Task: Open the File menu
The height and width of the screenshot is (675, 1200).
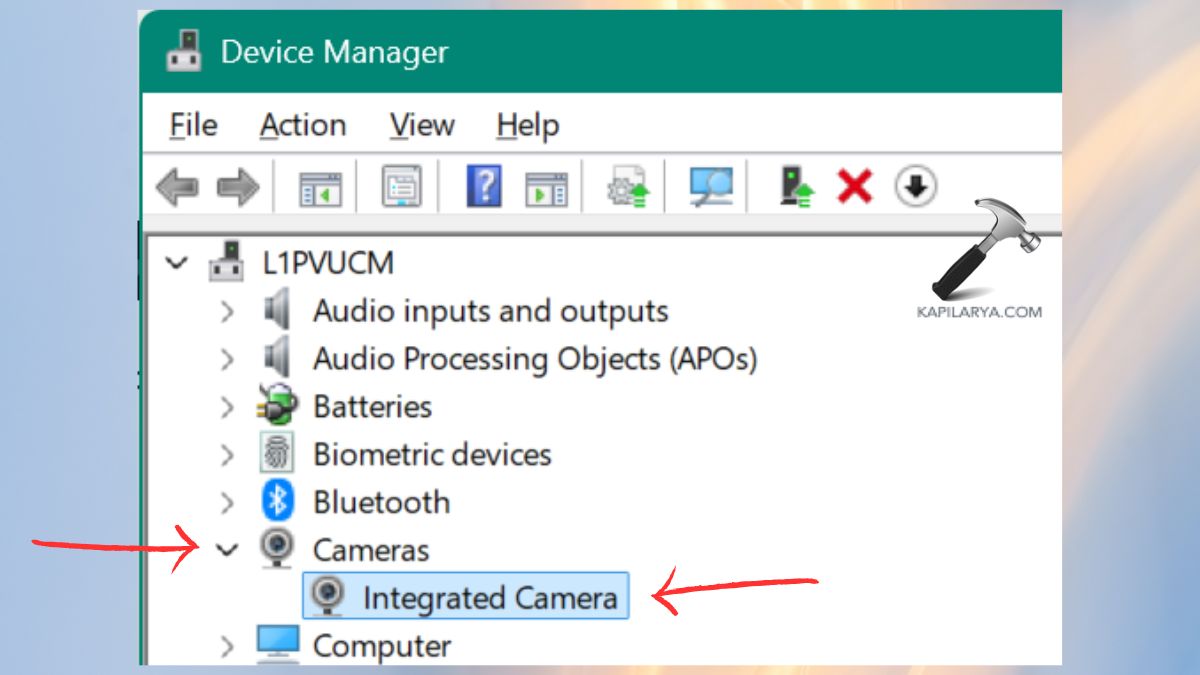Action: (x=193, y=126)
